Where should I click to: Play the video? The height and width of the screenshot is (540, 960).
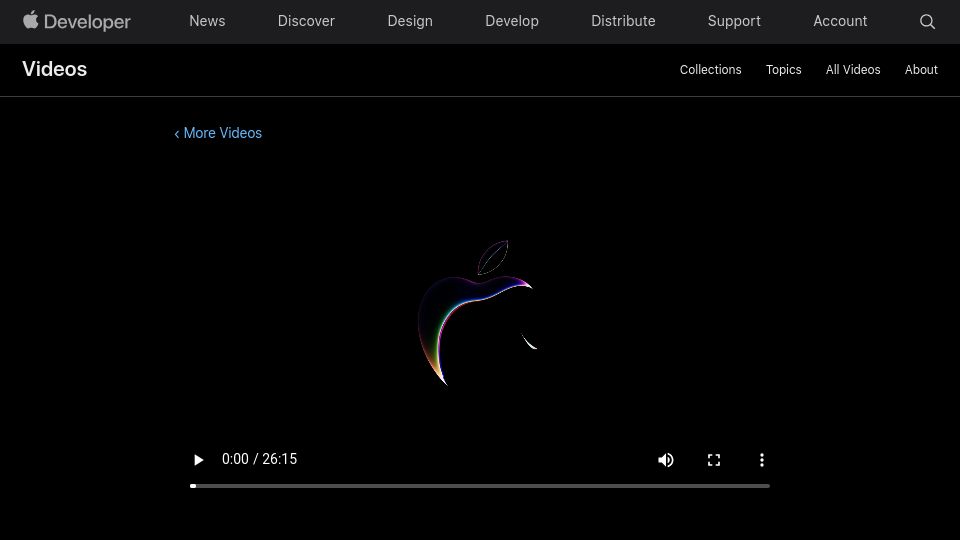coord(198,460)
